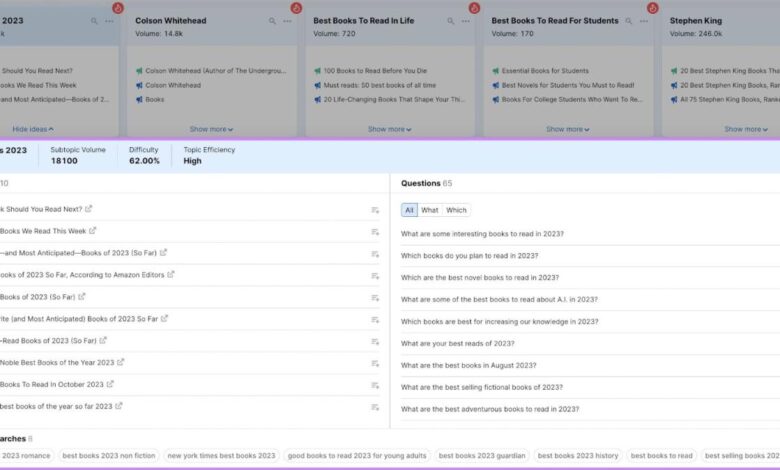This screenshot has height=470, width=780.
Task: Add 'According to Amazon Editors' headline to favorites
Action: 375,276
